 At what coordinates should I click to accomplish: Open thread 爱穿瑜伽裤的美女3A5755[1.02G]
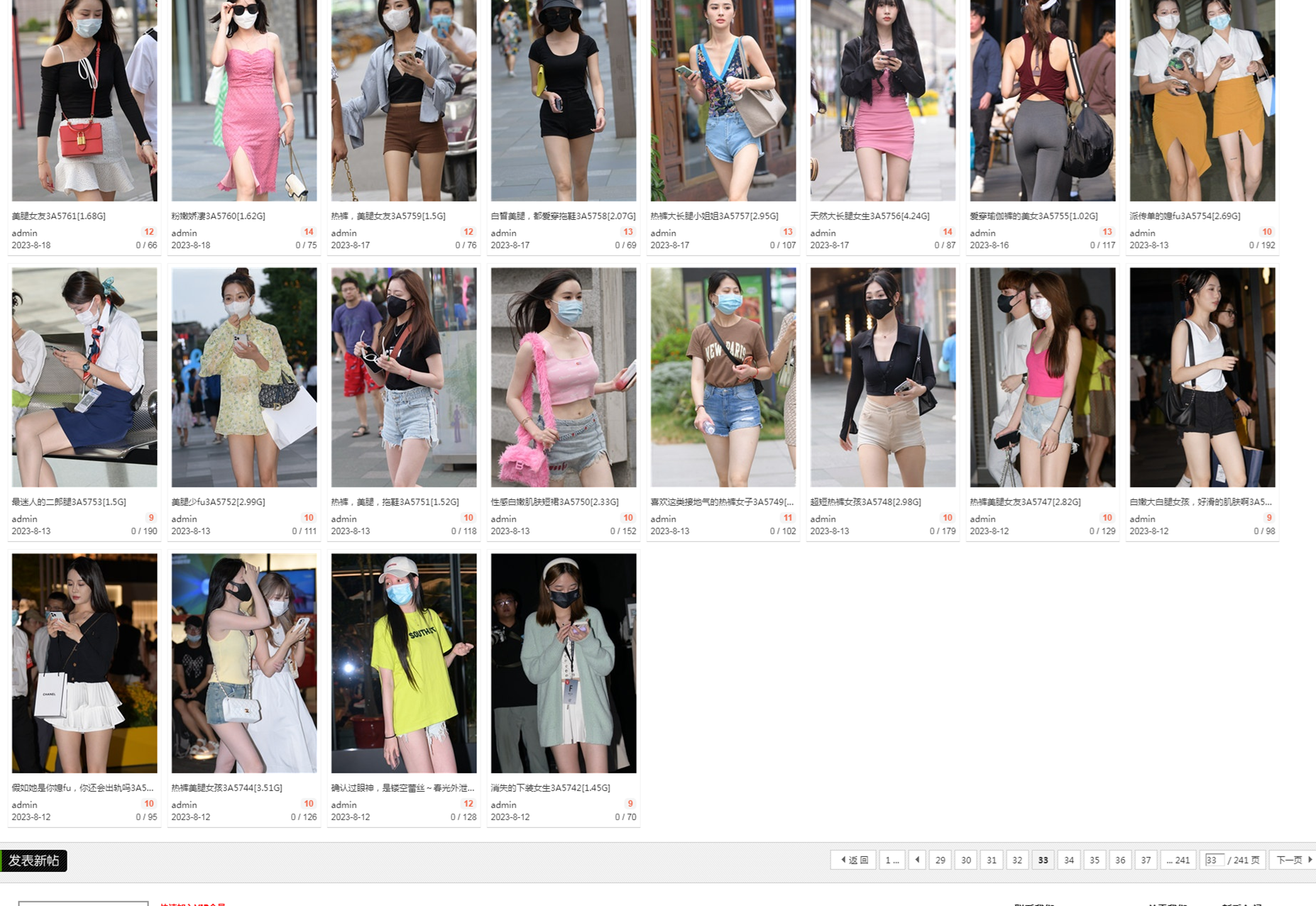point(1033,216)
